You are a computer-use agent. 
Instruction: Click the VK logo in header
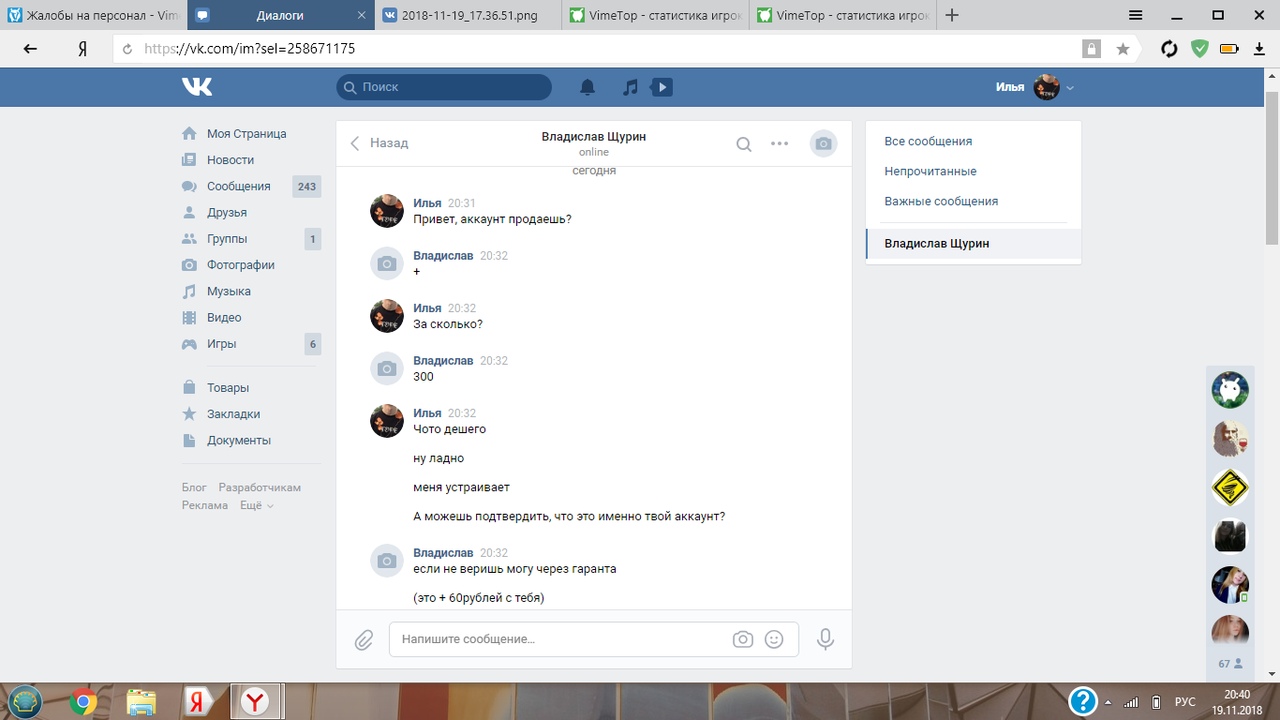click(197, 87)
